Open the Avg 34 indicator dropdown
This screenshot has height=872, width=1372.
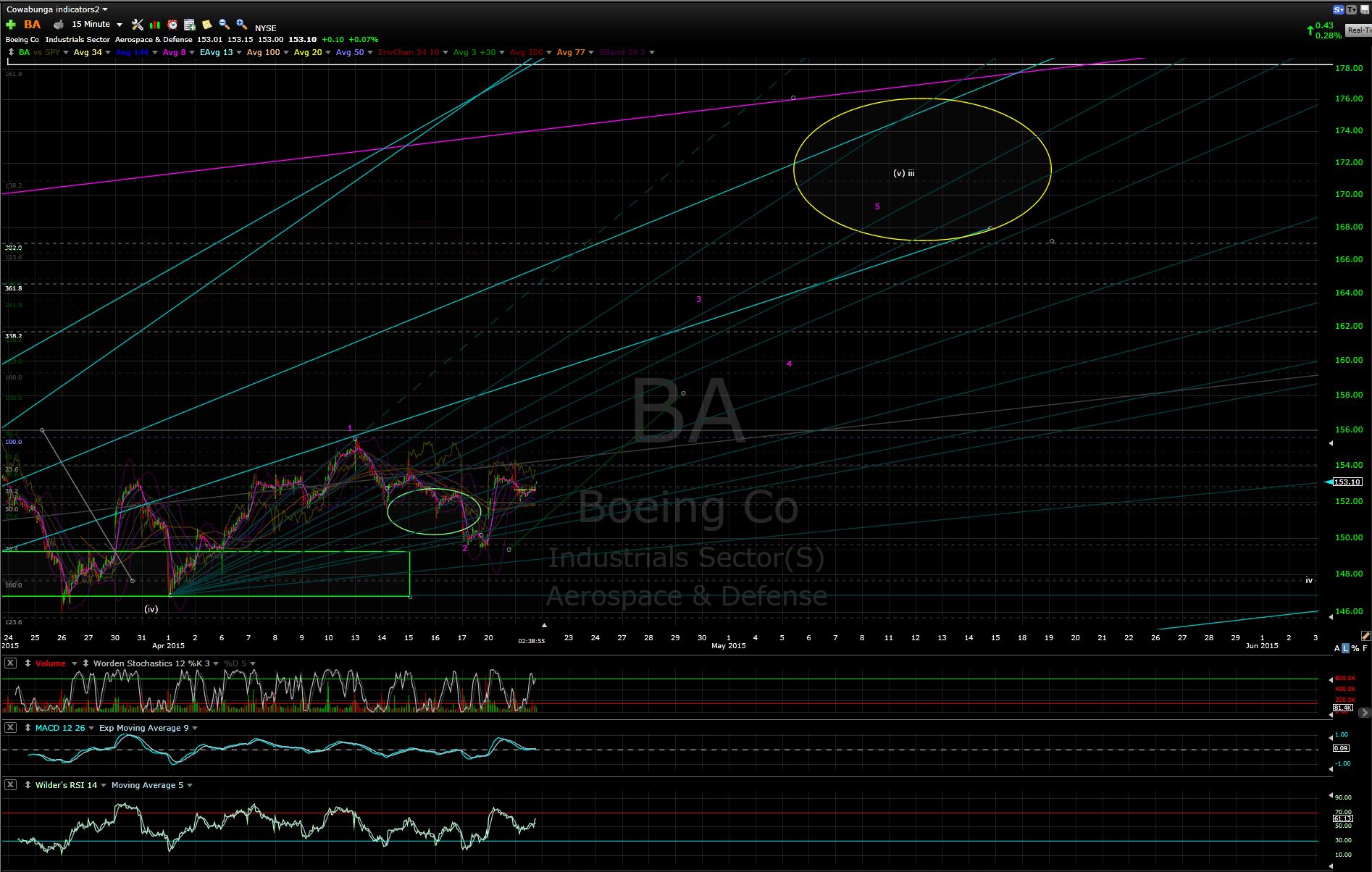point(108,52)
